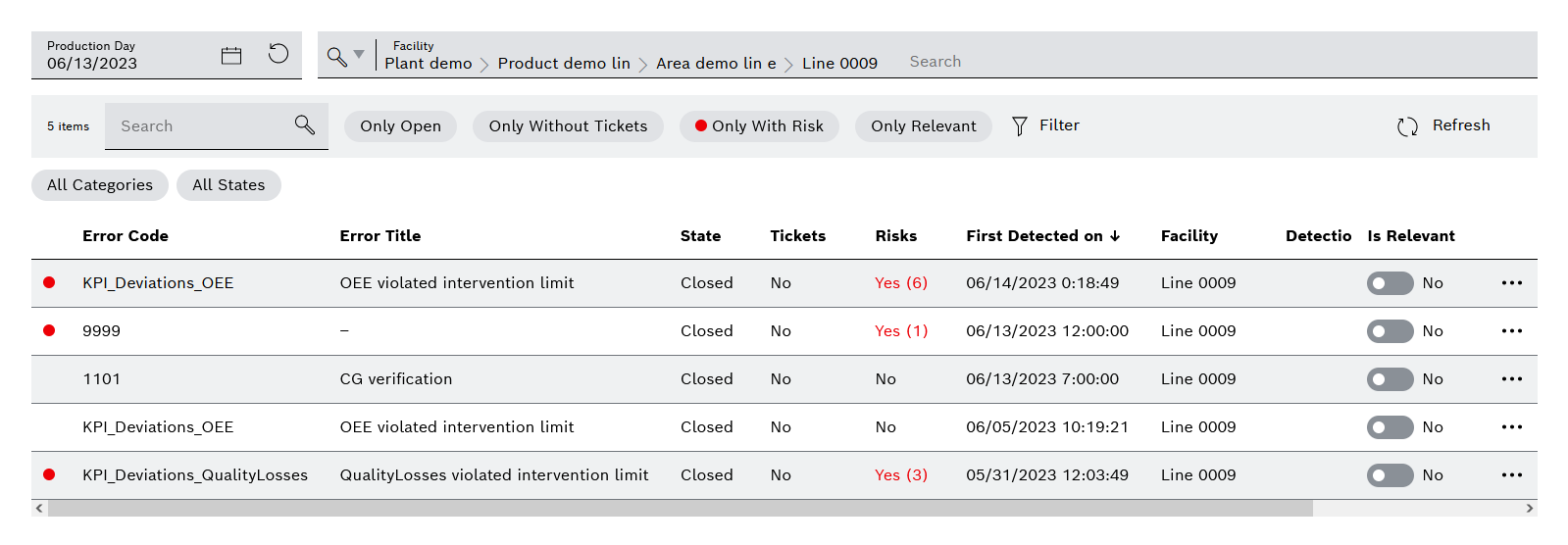
Task: Click the magnifier icon in the items search box
Action: [305, 124]
